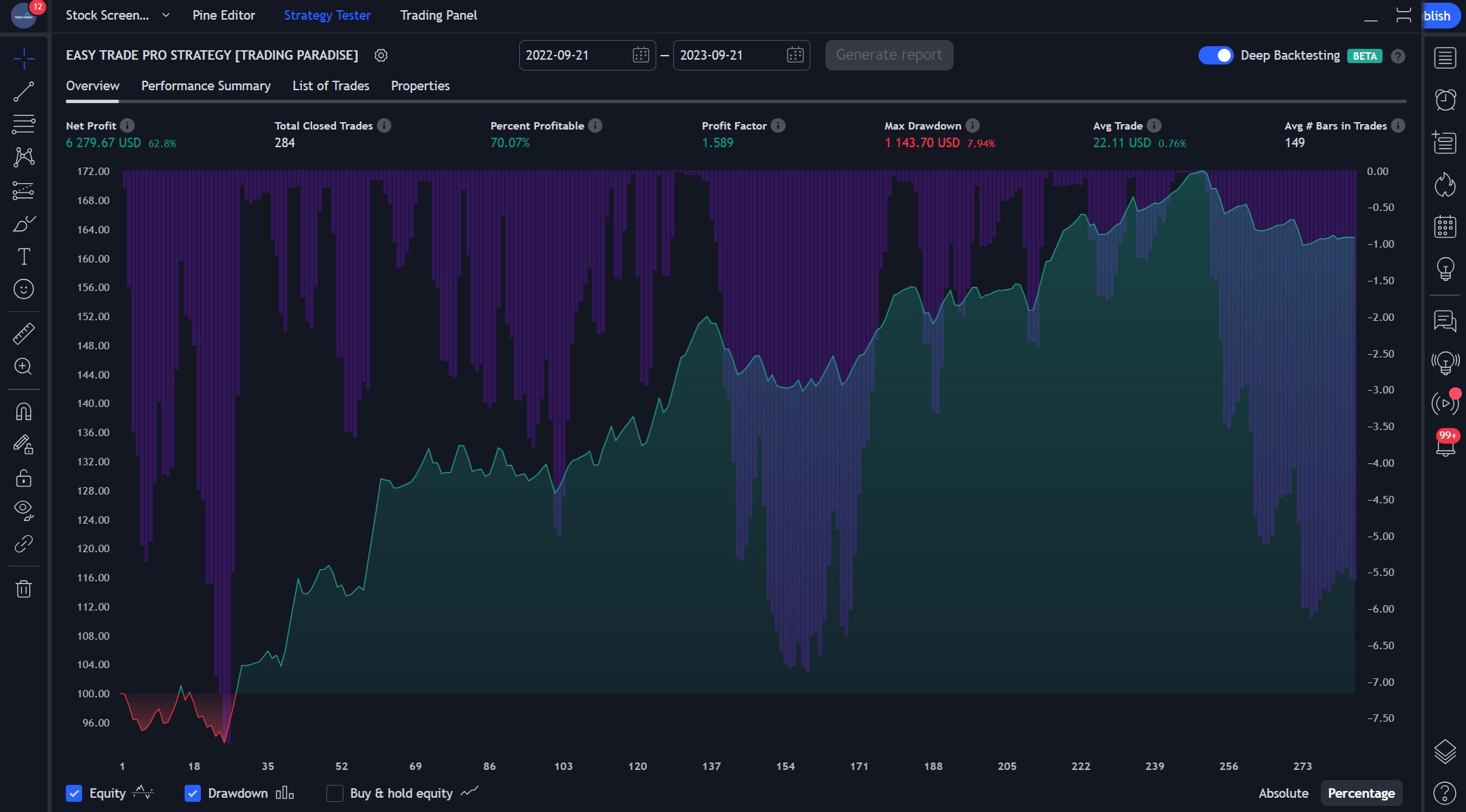This screenshot has height=812, width=1466.
Task: Click the trash remove drawings icon
Action: click(24, 589)
